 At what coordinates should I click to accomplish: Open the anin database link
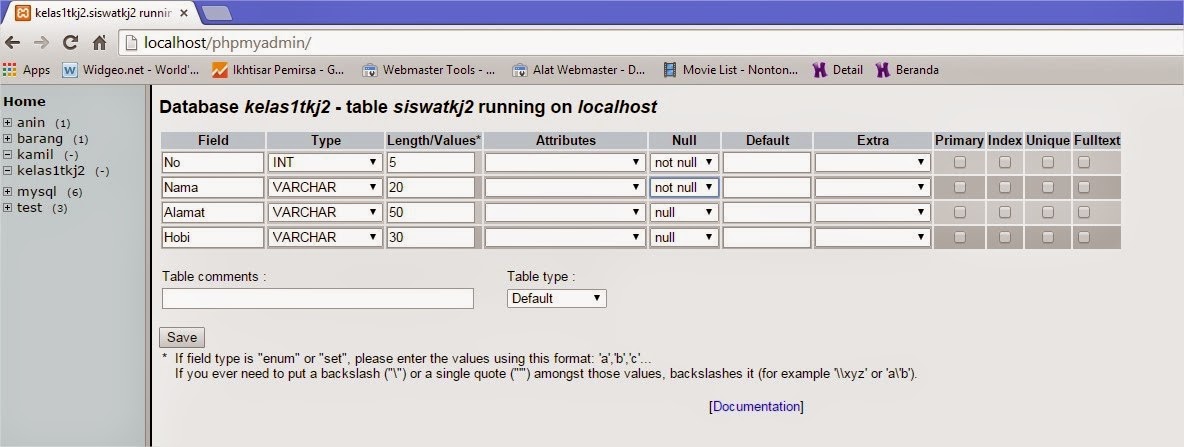click(31, 122)
